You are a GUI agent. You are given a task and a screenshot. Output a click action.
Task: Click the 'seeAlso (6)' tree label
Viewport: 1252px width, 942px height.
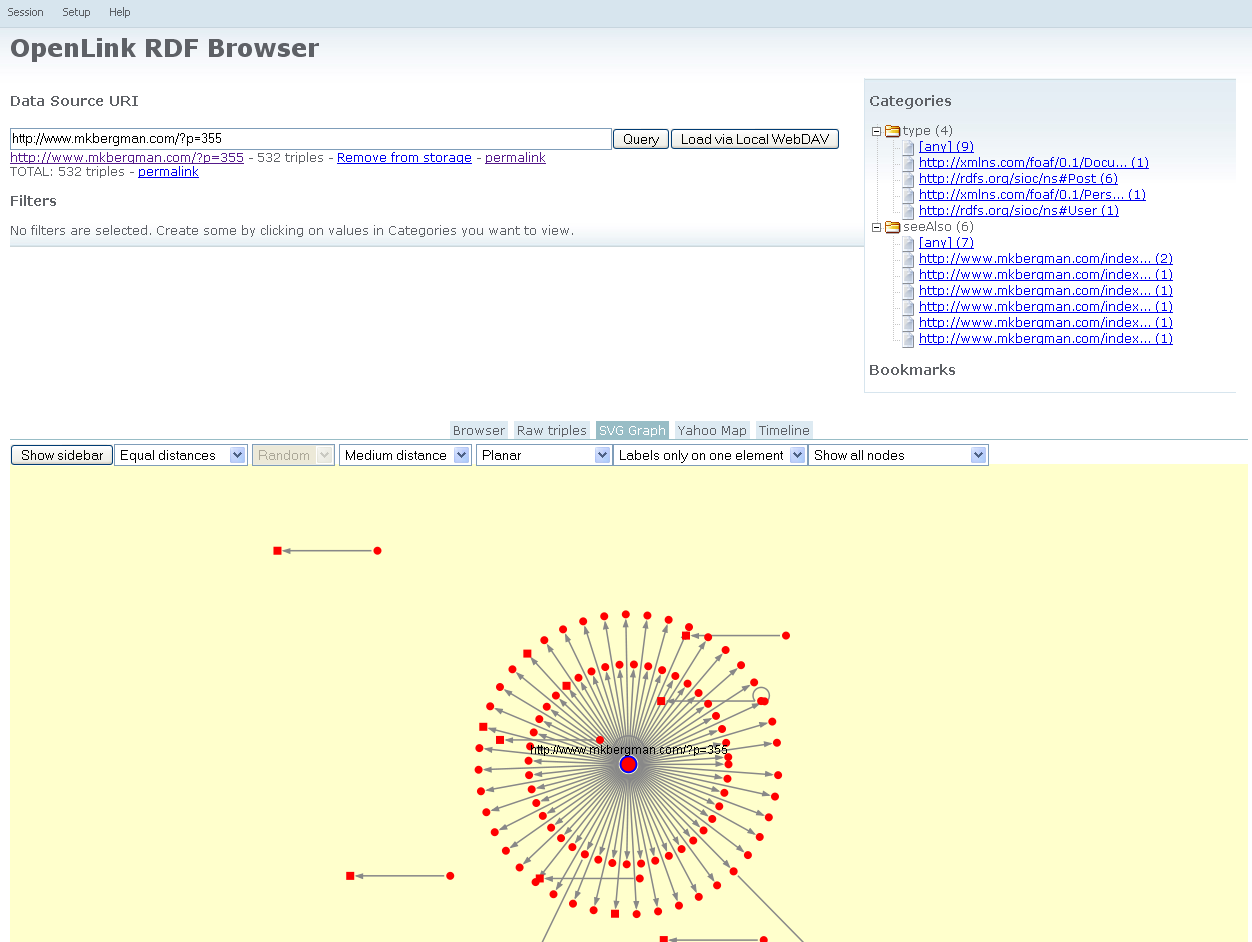coord(938,227)
